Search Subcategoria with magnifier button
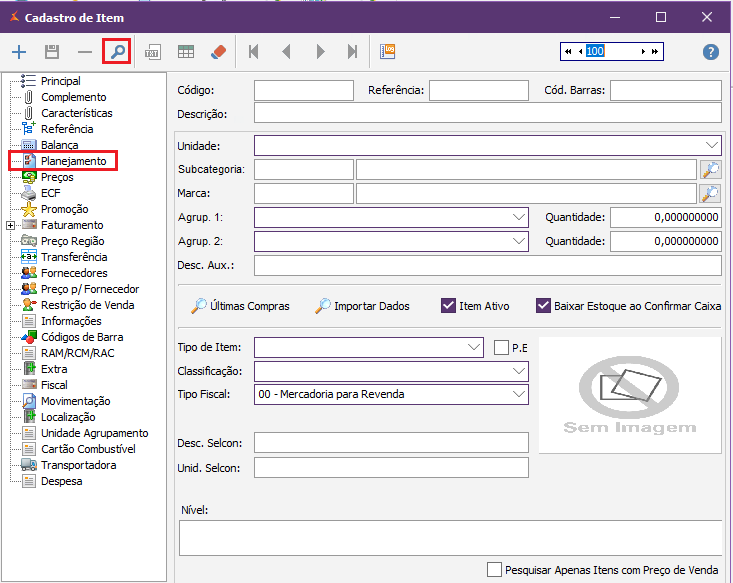 [710, 170]
